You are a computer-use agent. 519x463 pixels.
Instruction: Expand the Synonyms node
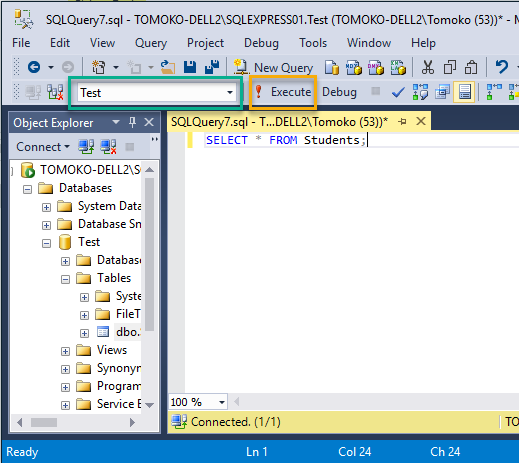pyautogui.click(x=65, y=369)
